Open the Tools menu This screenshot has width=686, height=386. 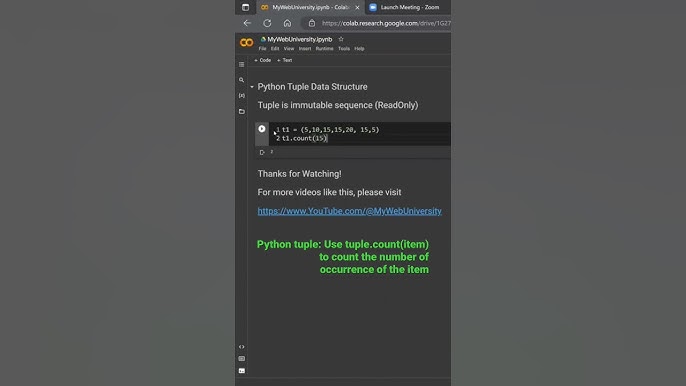[344, 49]
